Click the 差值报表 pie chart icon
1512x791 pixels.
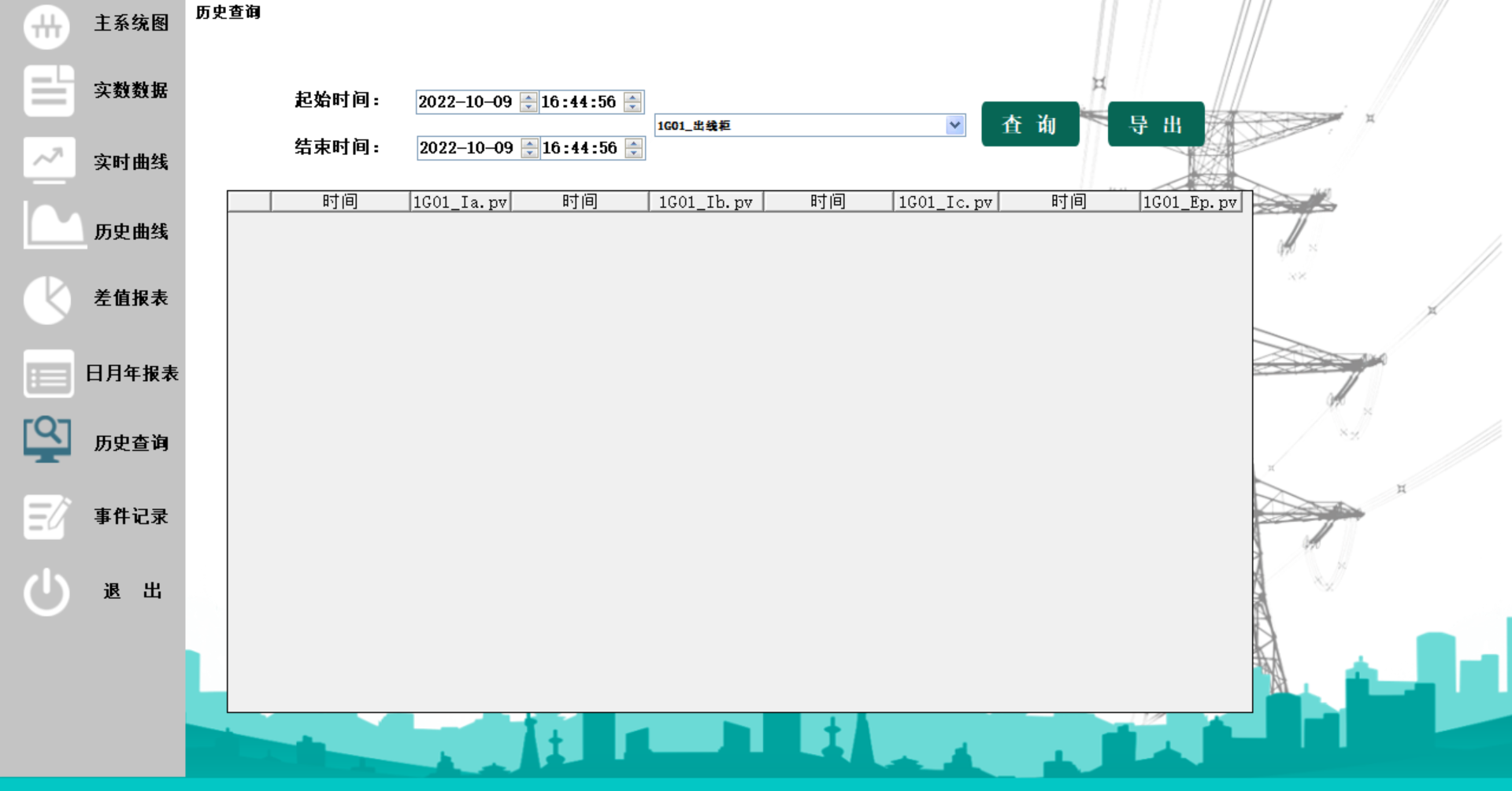[46, 300]
